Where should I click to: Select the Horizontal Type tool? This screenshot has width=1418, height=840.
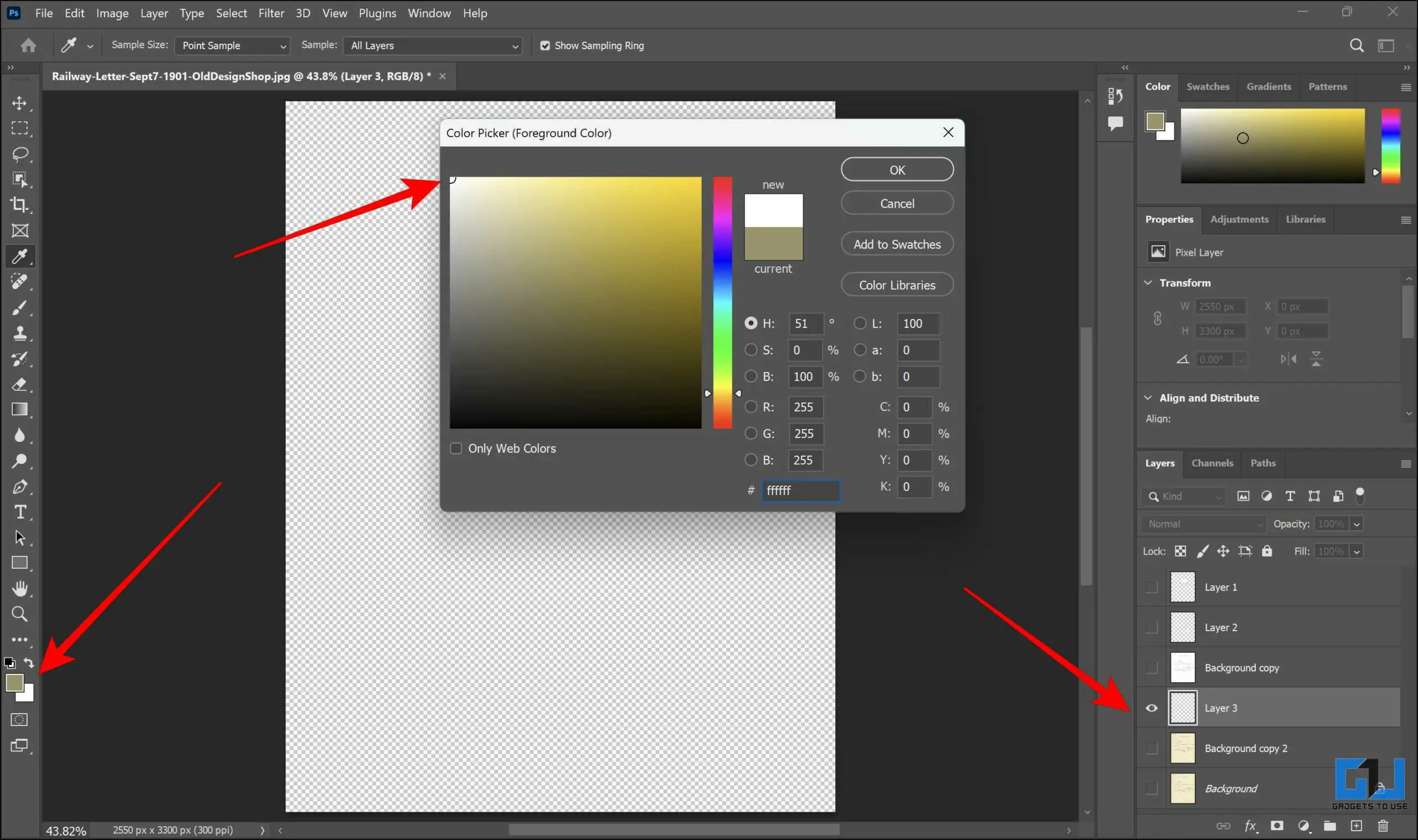click(x=20, y=512)
